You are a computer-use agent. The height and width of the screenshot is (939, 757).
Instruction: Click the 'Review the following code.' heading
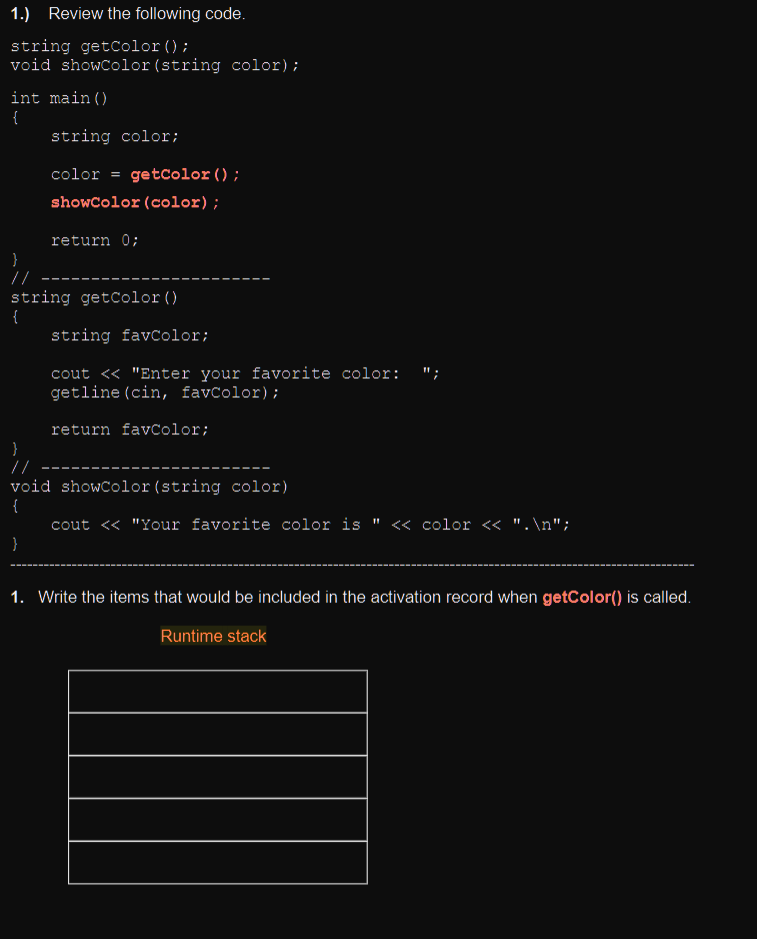tap(147, 14)
